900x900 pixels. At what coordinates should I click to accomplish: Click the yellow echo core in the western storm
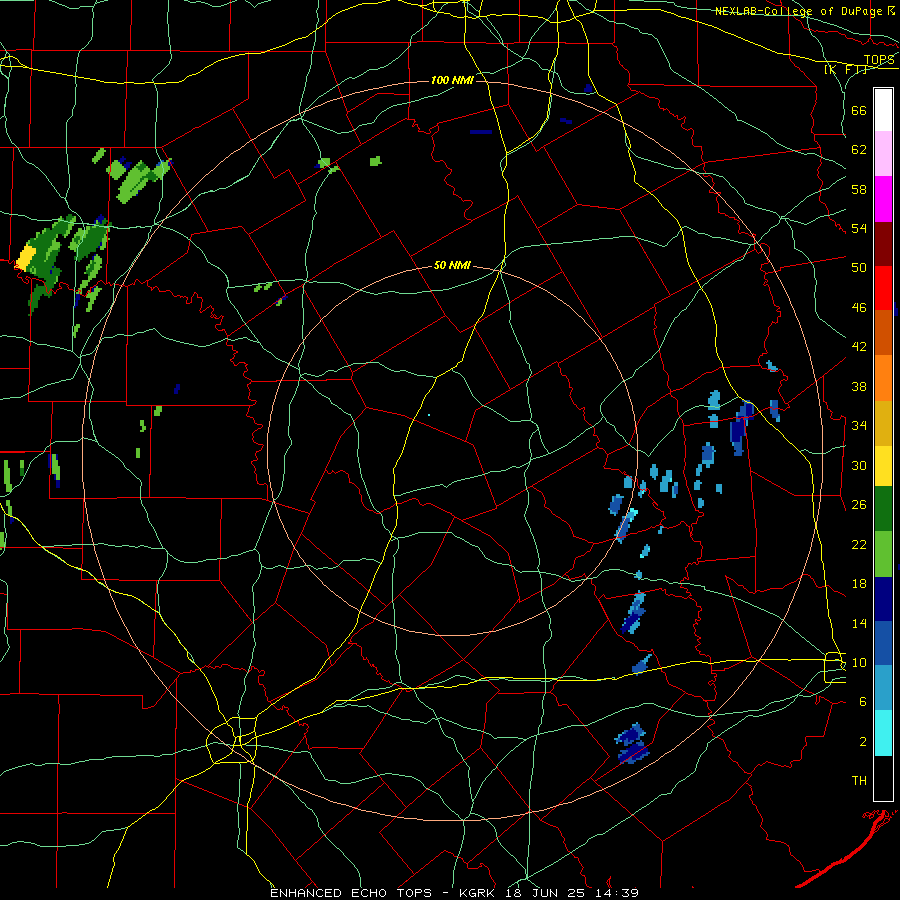pyautogui.click(x=26, y=257)
